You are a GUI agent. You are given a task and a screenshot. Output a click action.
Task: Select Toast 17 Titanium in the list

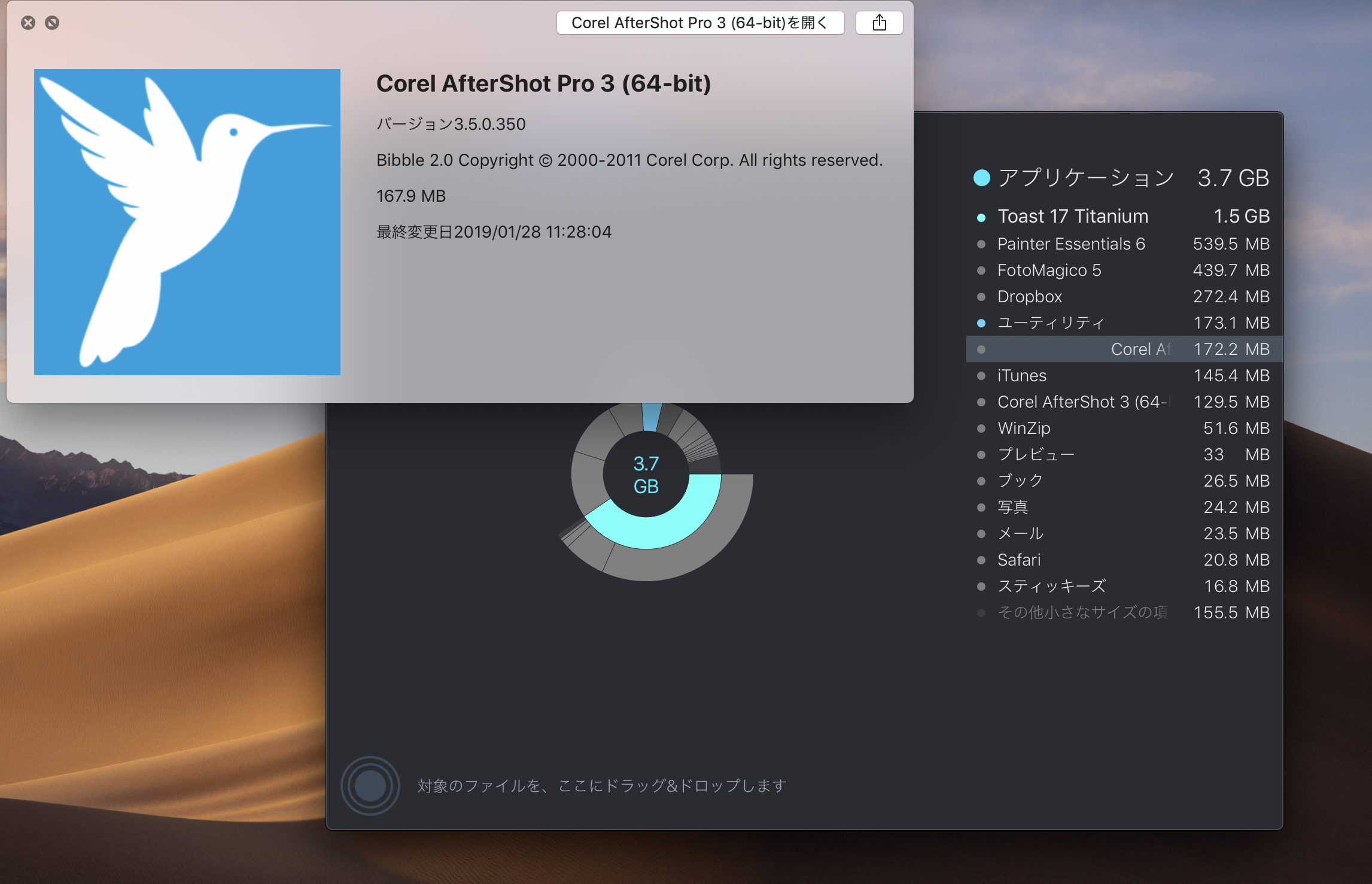coord(1124,216)
